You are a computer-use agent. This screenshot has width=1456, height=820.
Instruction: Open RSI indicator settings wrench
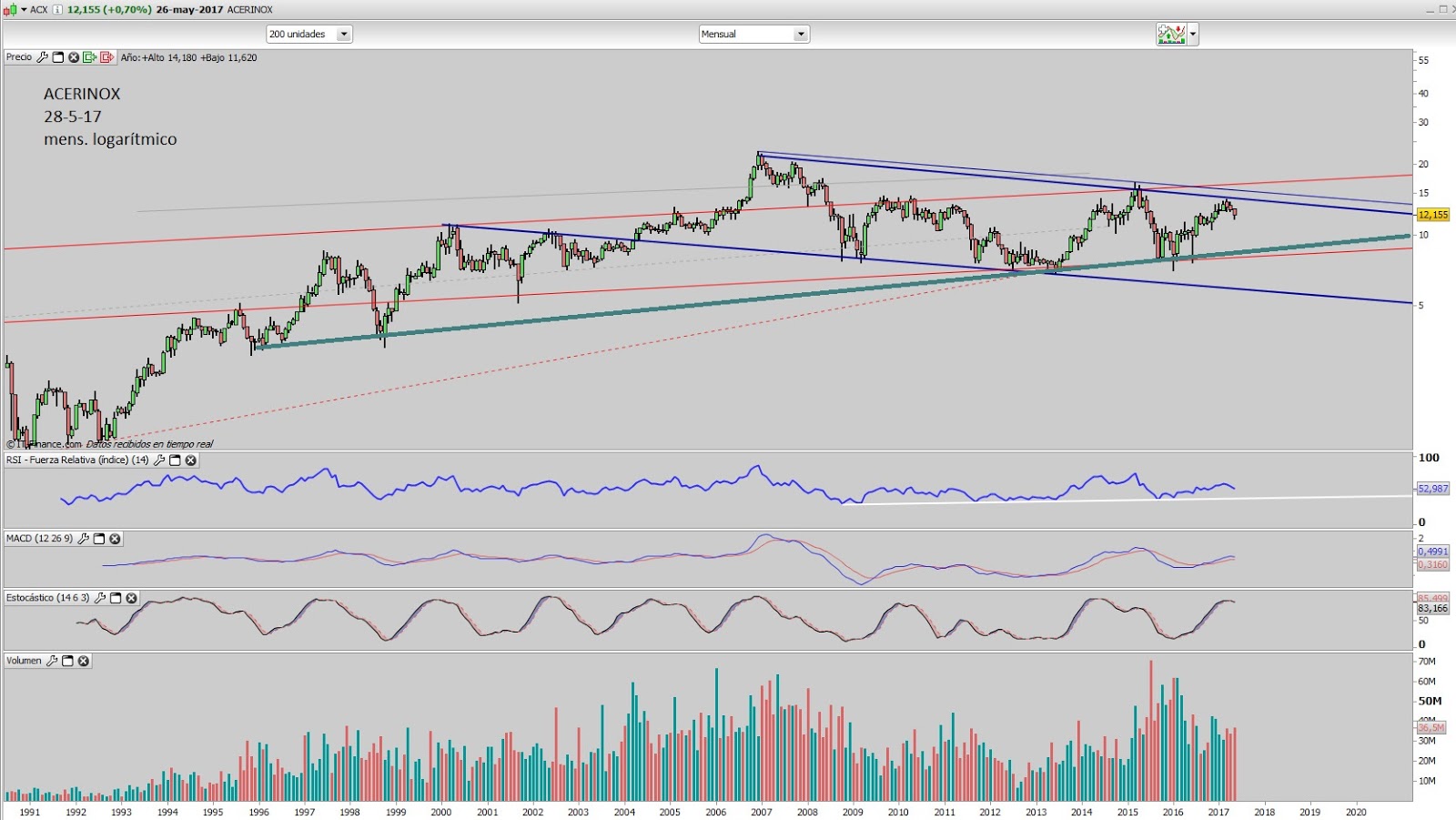(159, 461)
